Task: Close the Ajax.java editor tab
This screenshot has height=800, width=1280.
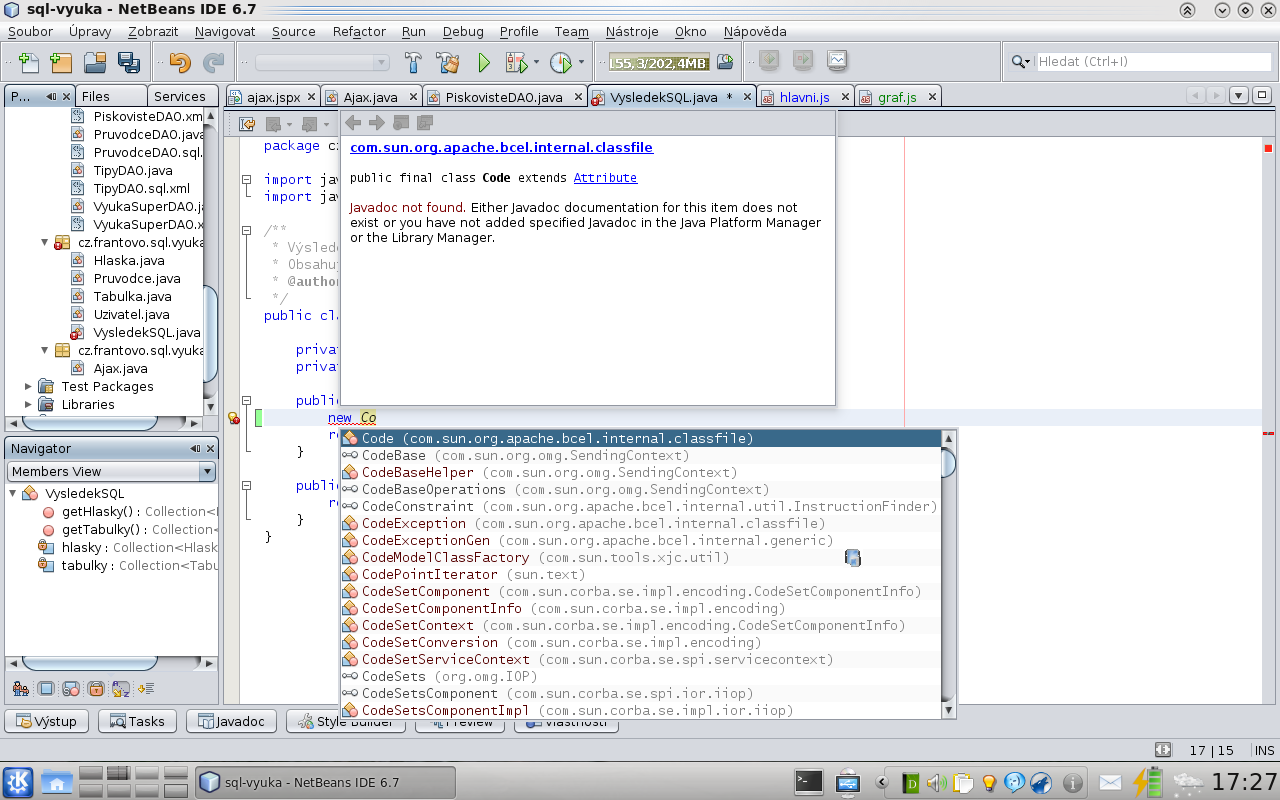Action: click(412, 97)
